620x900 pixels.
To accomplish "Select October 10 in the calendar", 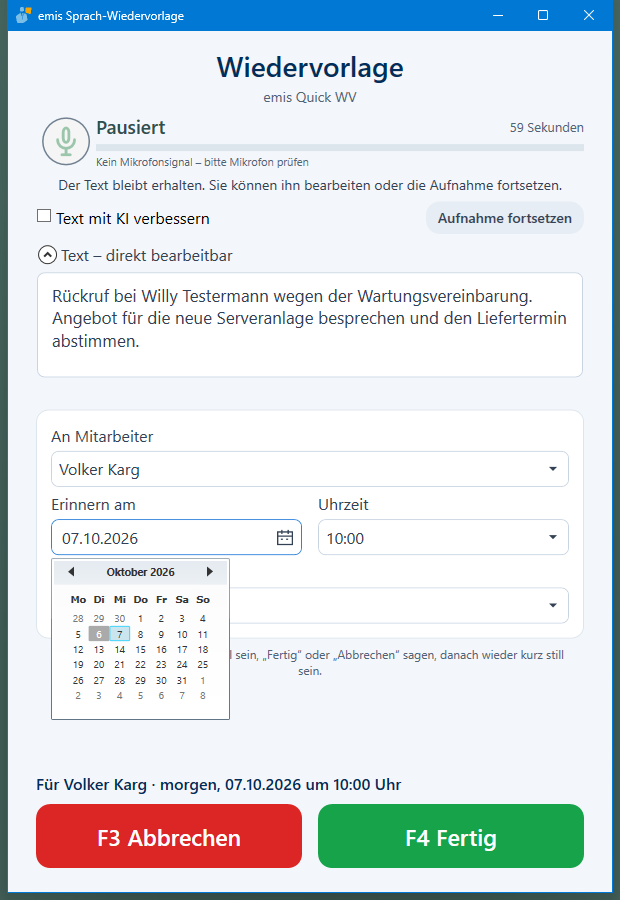I will (182, 634).
